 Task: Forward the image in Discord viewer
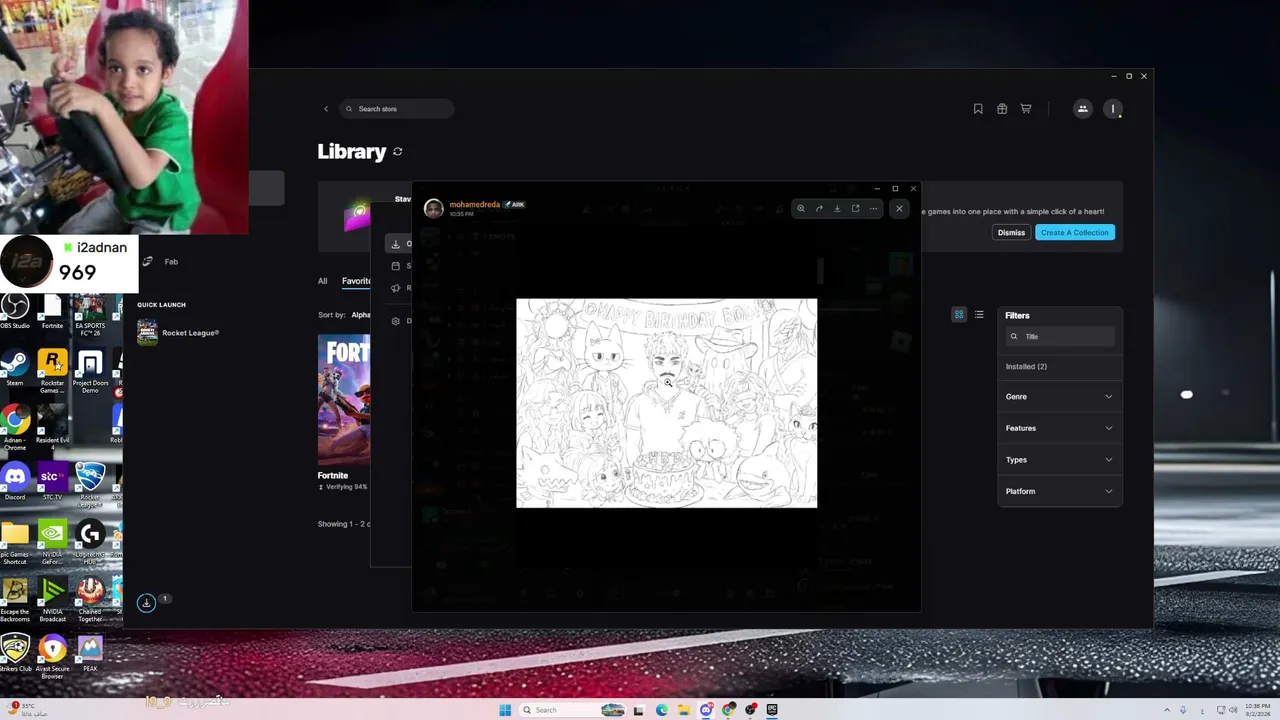(x=819, y=209)
